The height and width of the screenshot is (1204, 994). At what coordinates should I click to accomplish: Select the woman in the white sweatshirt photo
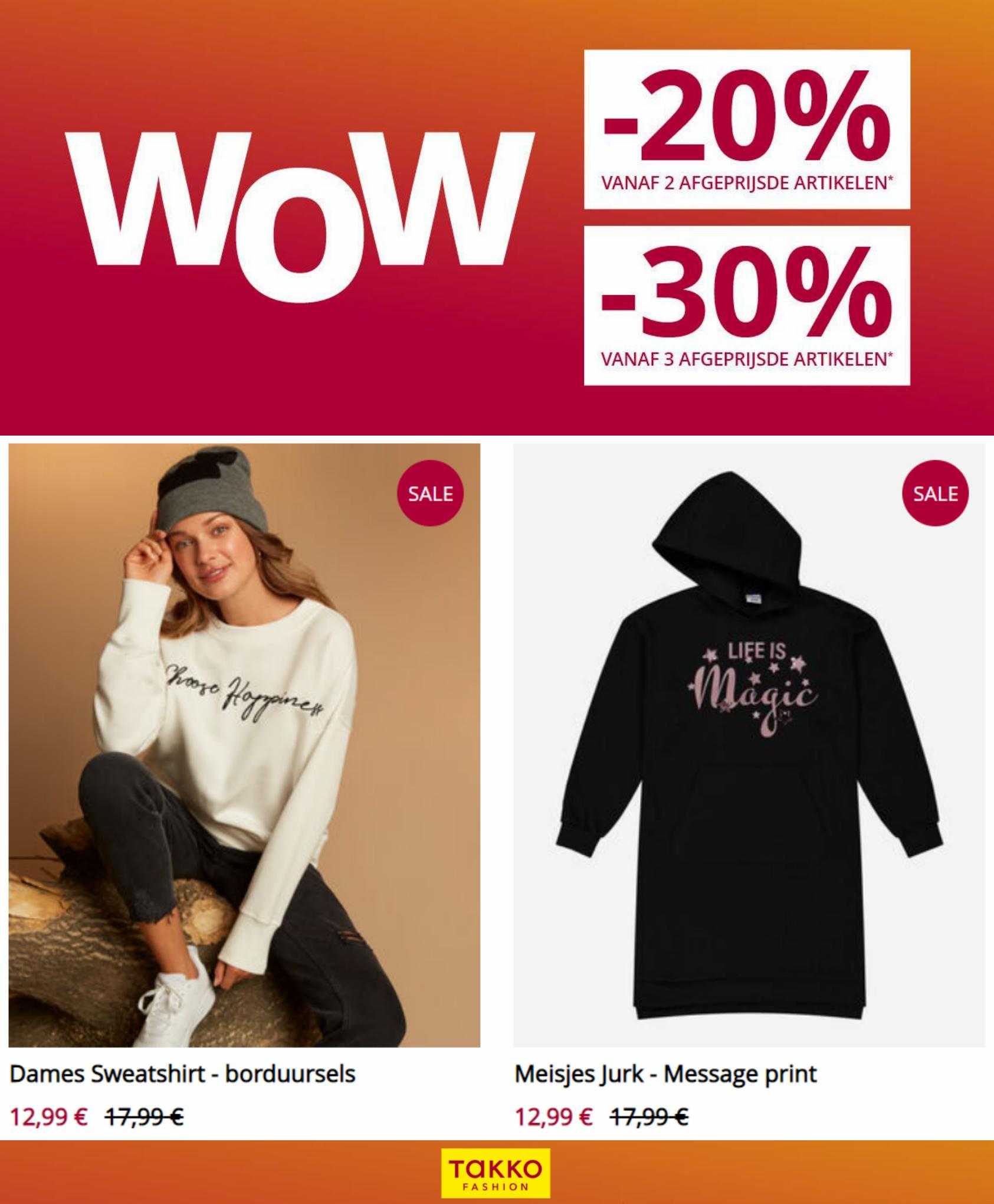tap(244, 745)
